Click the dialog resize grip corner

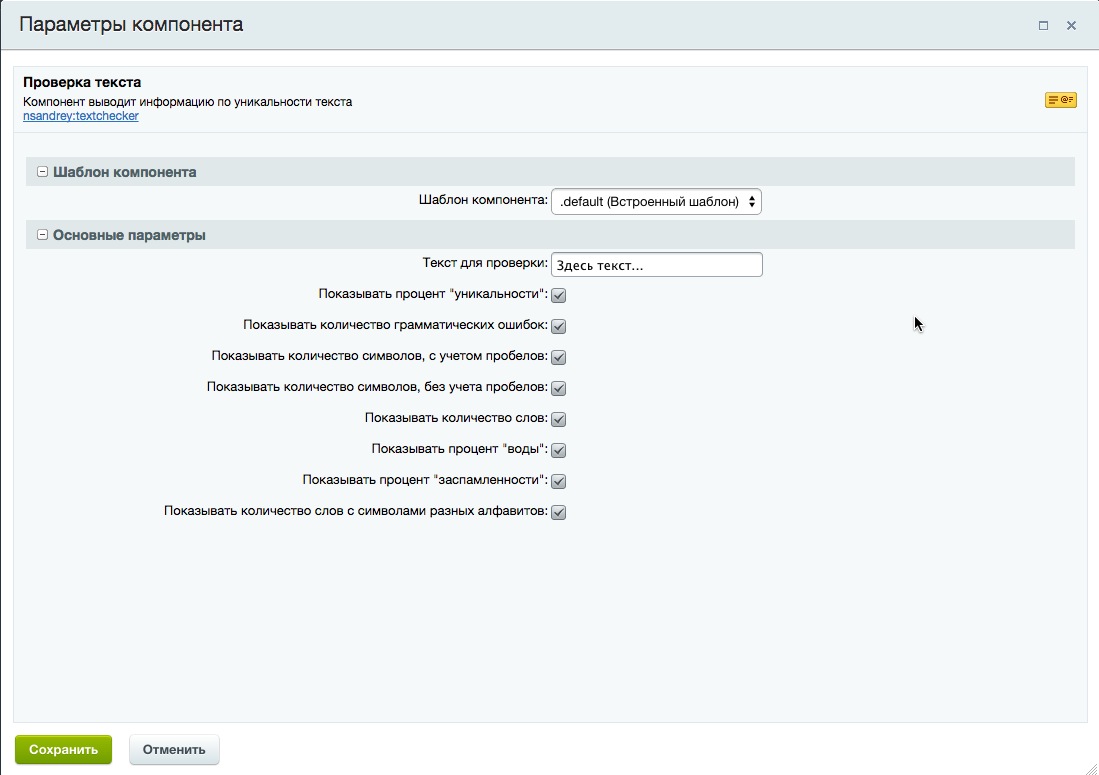click(x=1091, y=768)
